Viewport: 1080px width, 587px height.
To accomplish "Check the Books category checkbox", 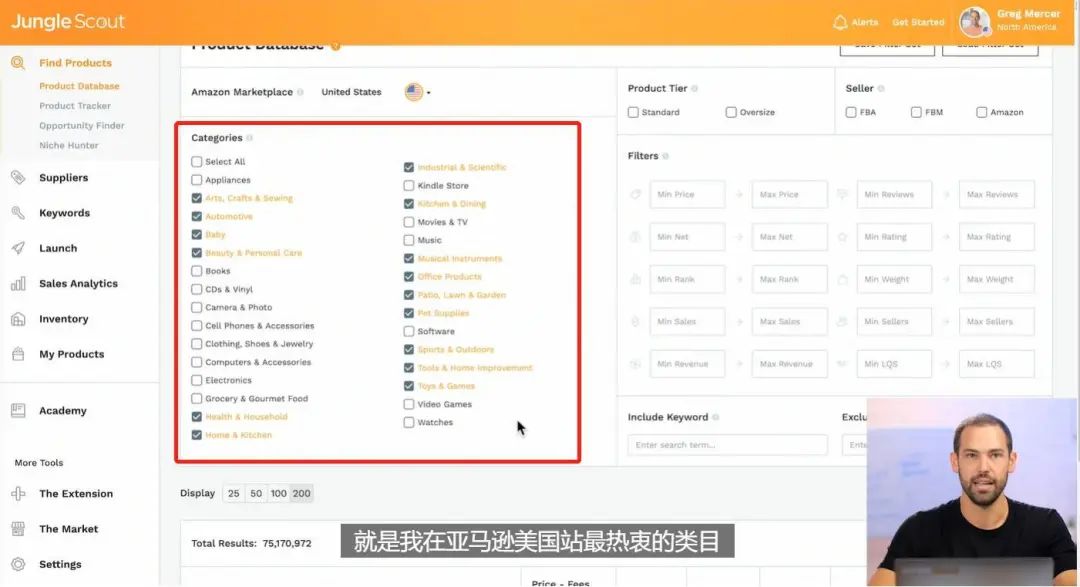I will coord(196,271).
